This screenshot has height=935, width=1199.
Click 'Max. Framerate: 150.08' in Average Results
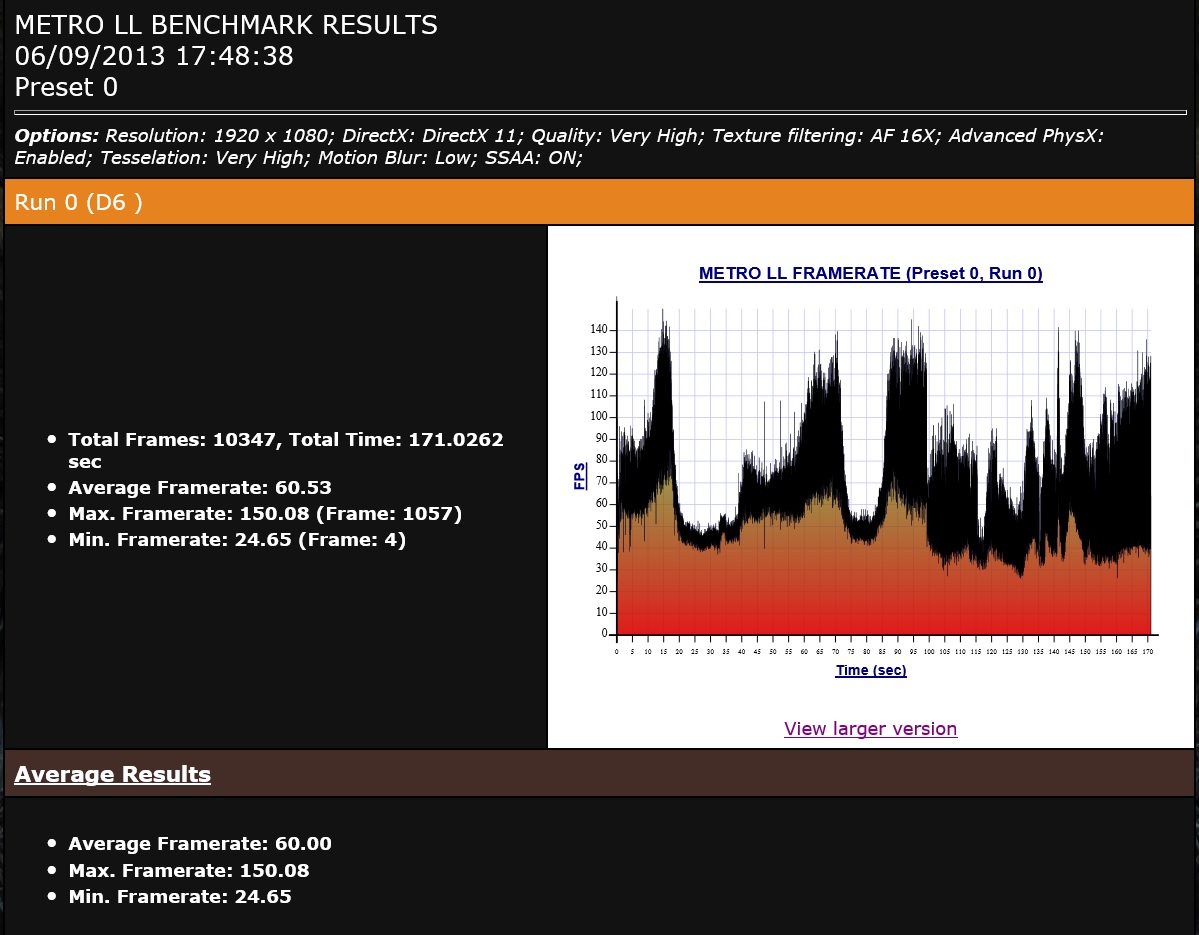pos(189,871)
